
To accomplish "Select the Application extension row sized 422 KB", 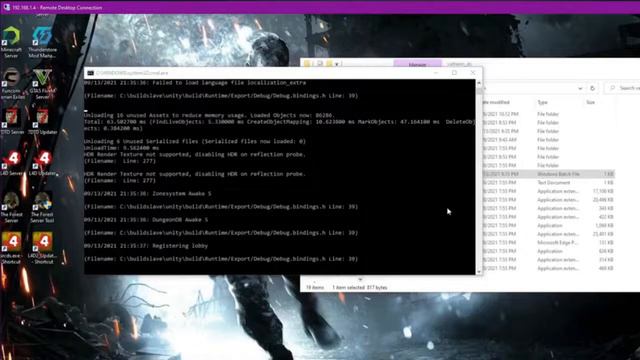I will [x=549, y=217].
